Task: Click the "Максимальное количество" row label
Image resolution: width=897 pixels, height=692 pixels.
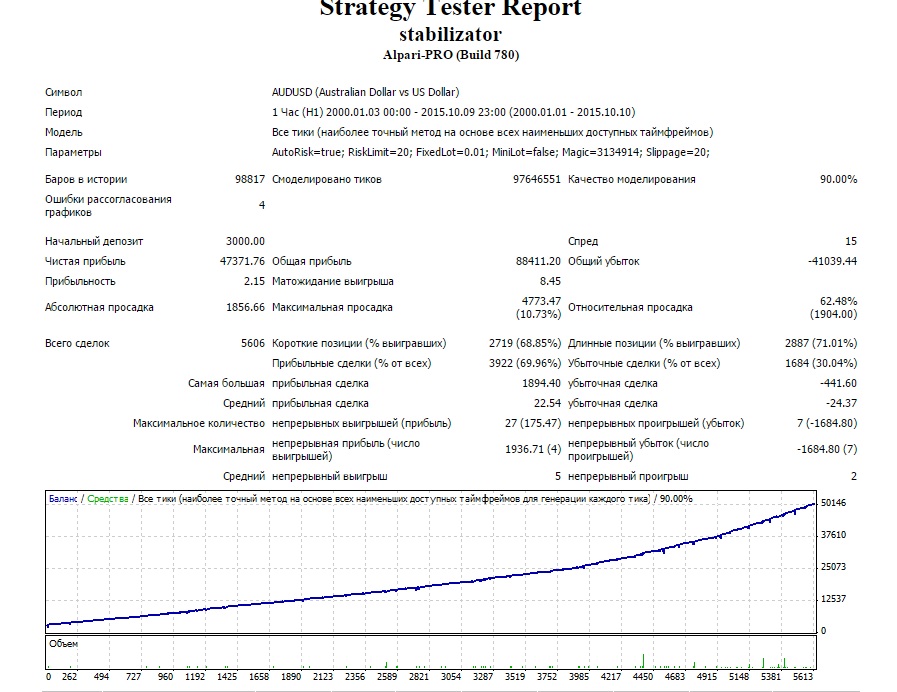Action: point(199,423)
